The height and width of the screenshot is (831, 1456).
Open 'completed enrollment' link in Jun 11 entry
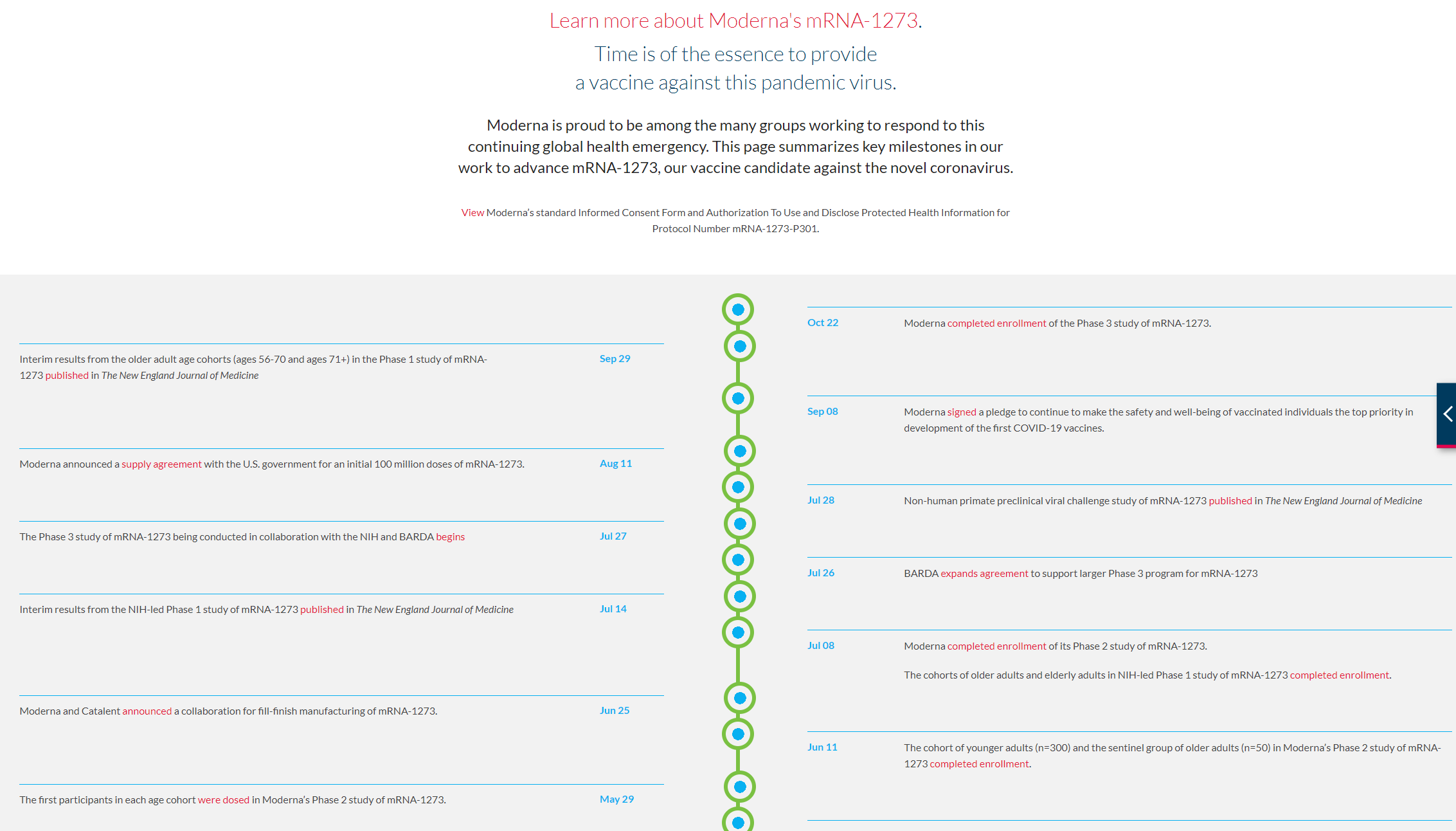pos(979,764)
